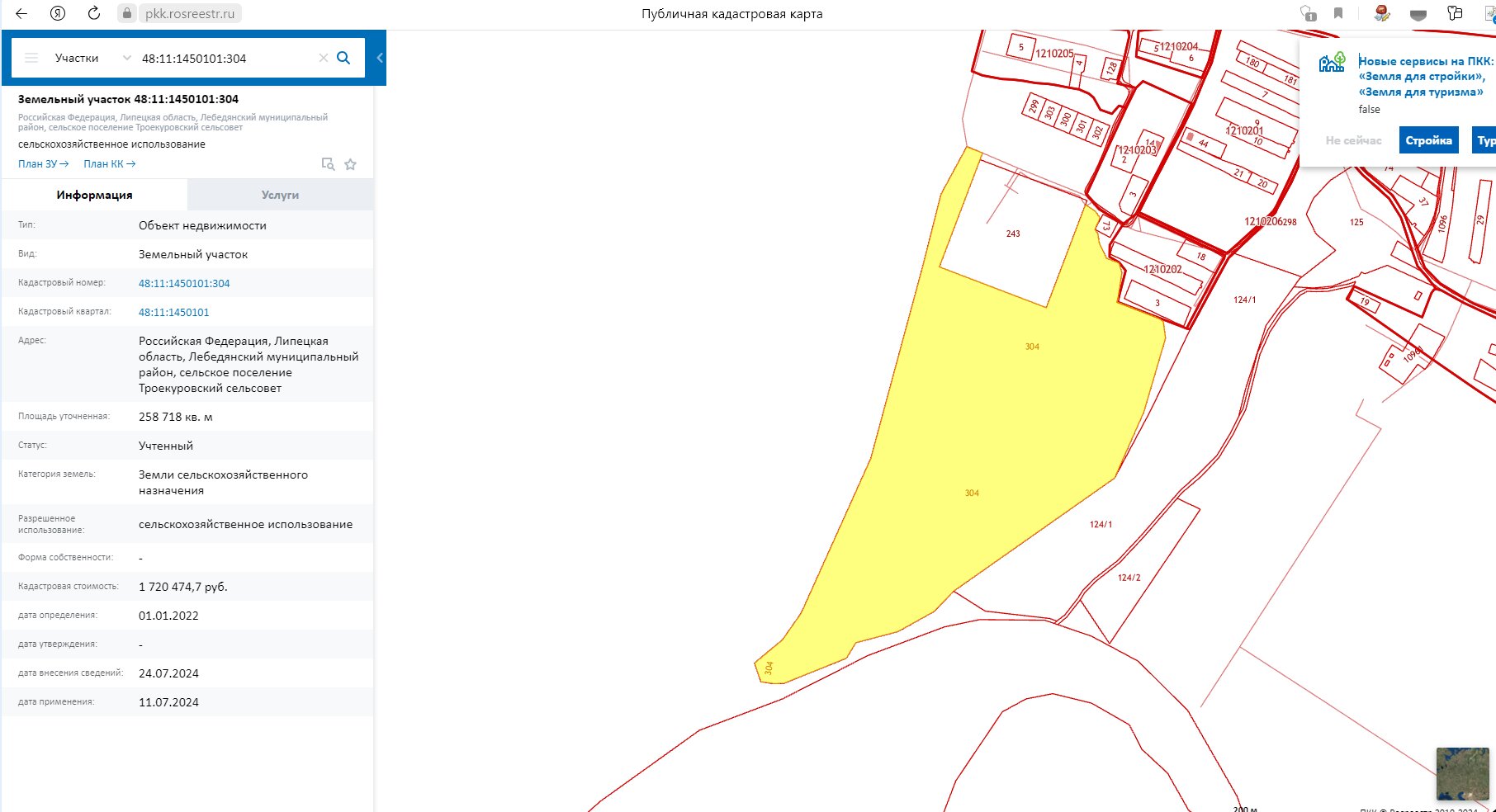
Task: Click quarter label 1210202 on the map
Action: pyautogui.click(x=1163, y=269)
